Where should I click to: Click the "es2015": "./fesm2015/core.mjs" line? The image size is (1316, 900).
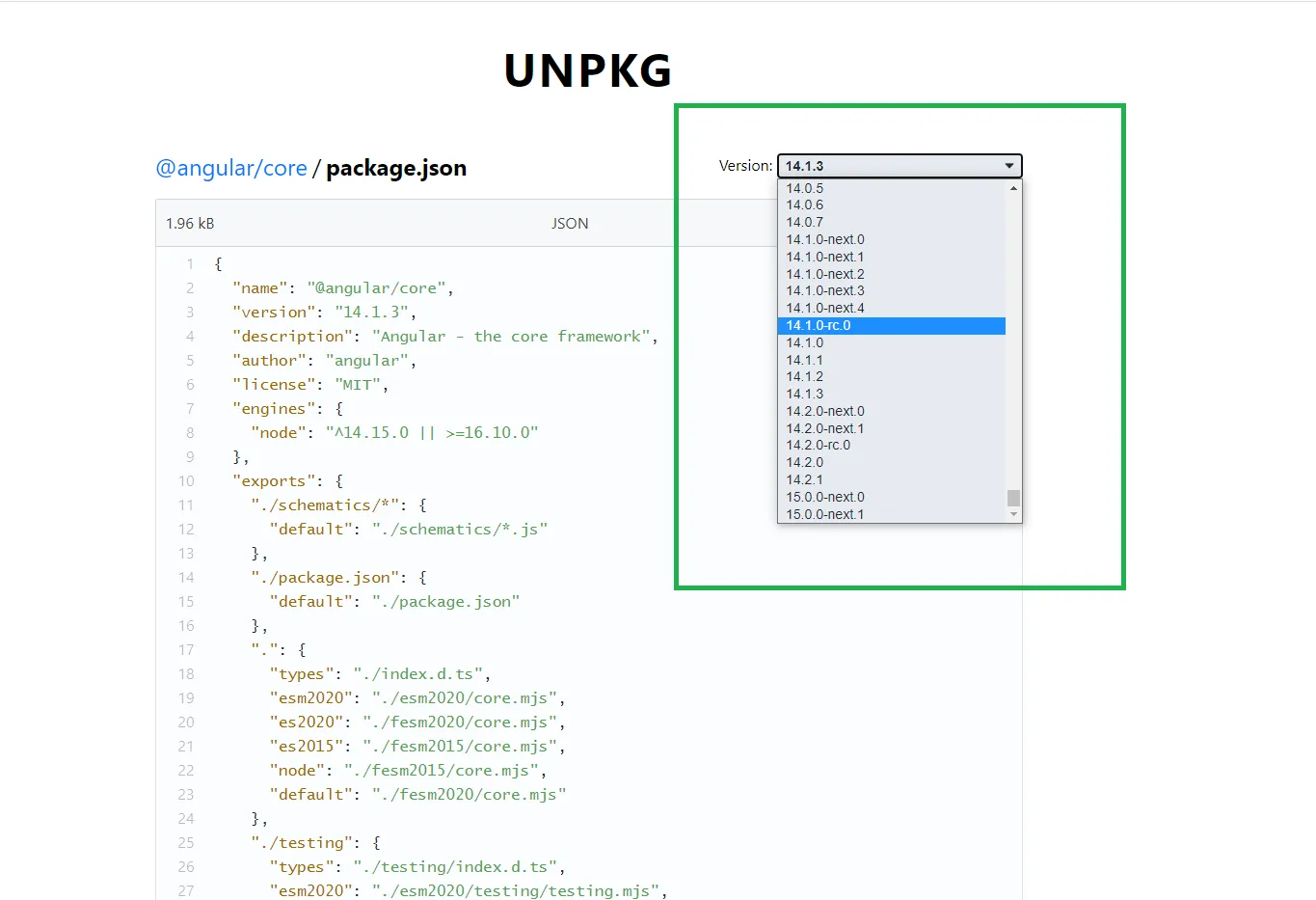click(418, 747)
